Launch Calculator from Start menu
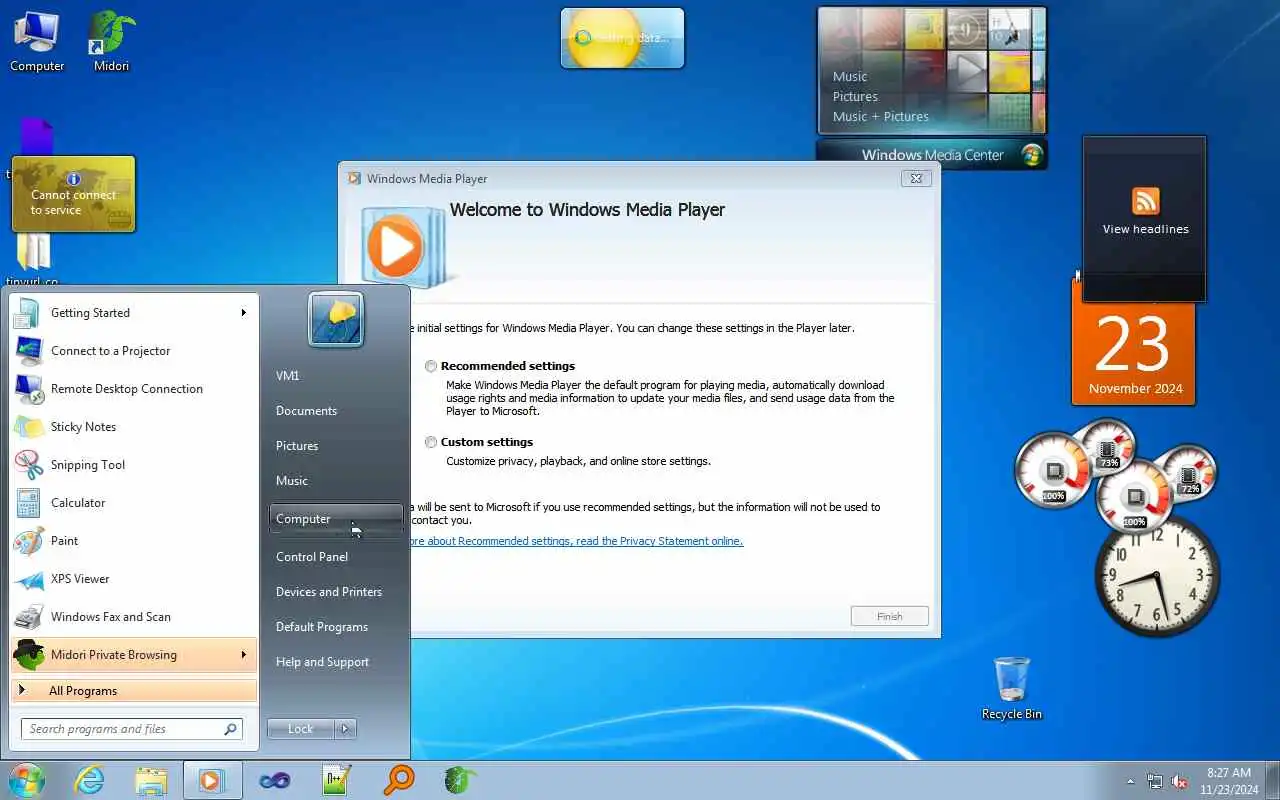The height and width of the screenshot is (800, 1280). pos(133,503)
